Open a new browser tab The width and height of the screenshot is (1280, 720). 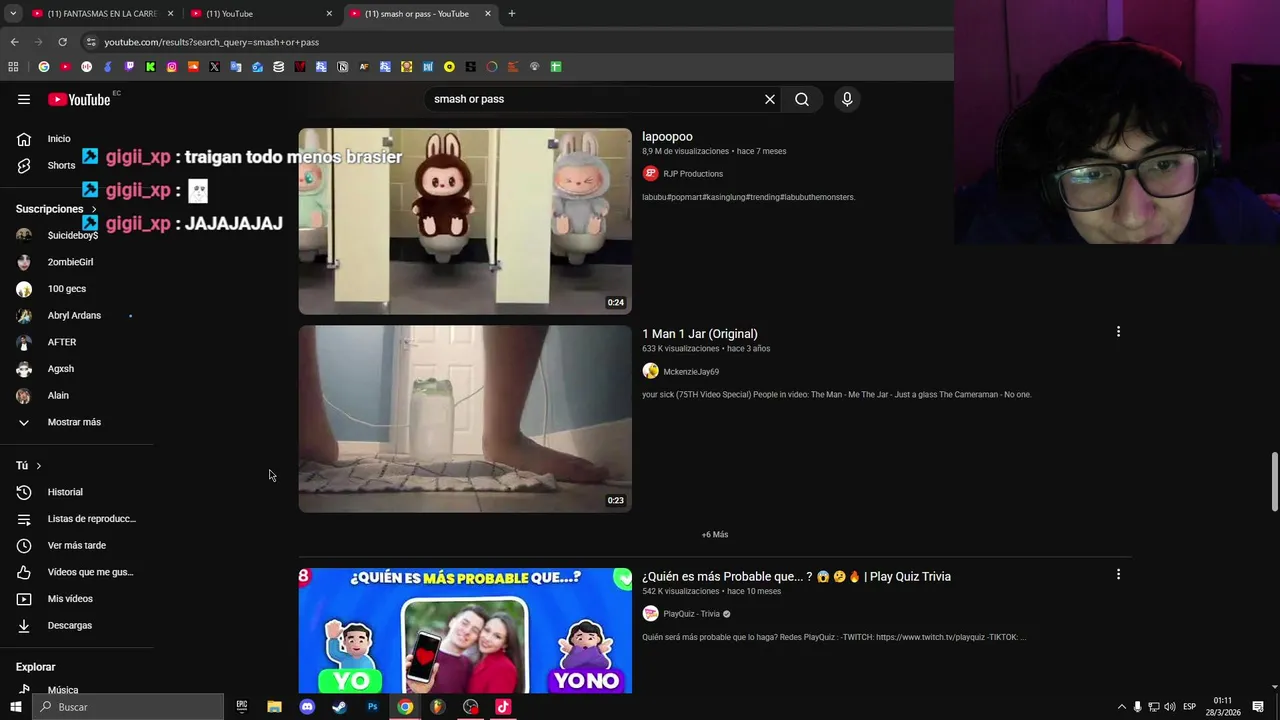[511, 14]
